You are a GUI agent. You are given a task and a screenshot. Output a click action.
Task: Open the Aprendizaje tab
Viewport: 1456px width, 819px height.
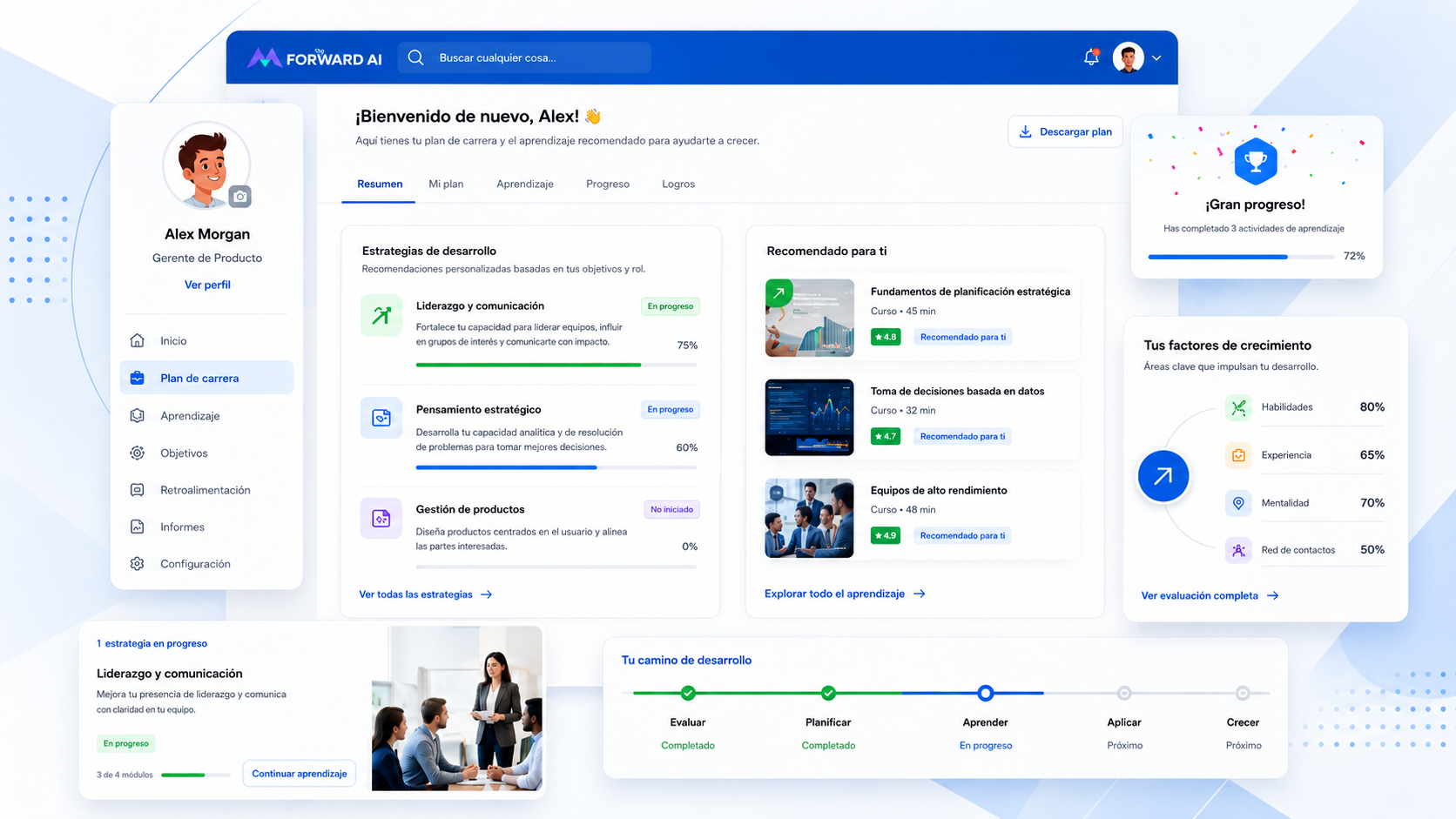point(525,184)
